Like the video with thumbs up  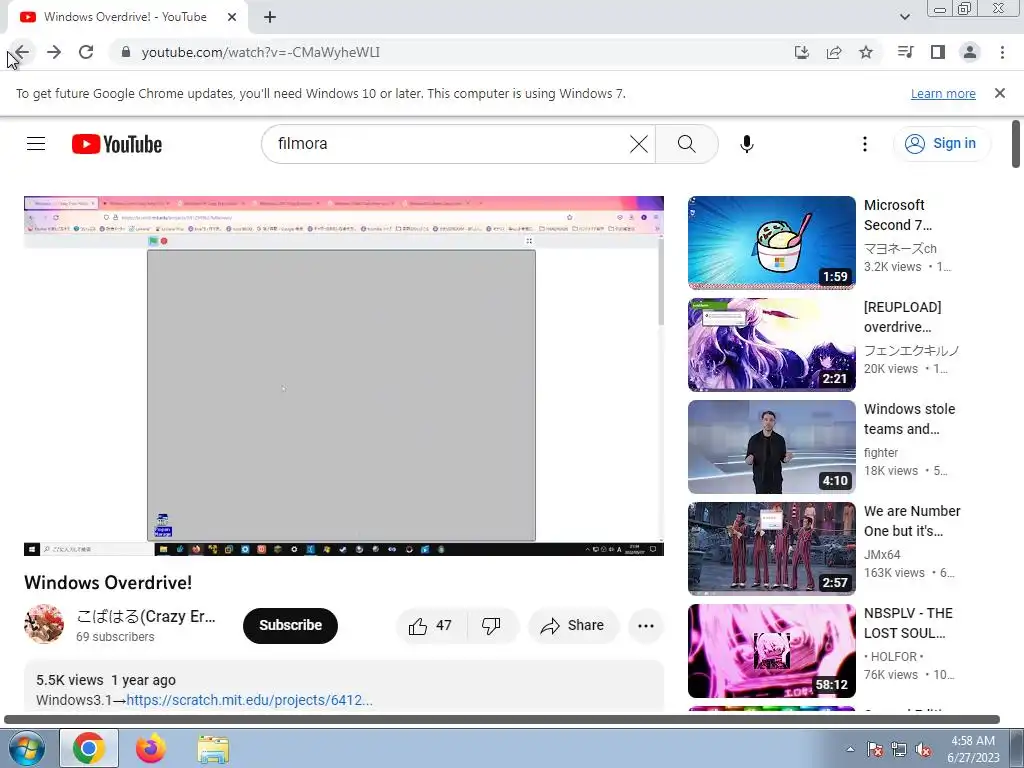click(431, 626)
